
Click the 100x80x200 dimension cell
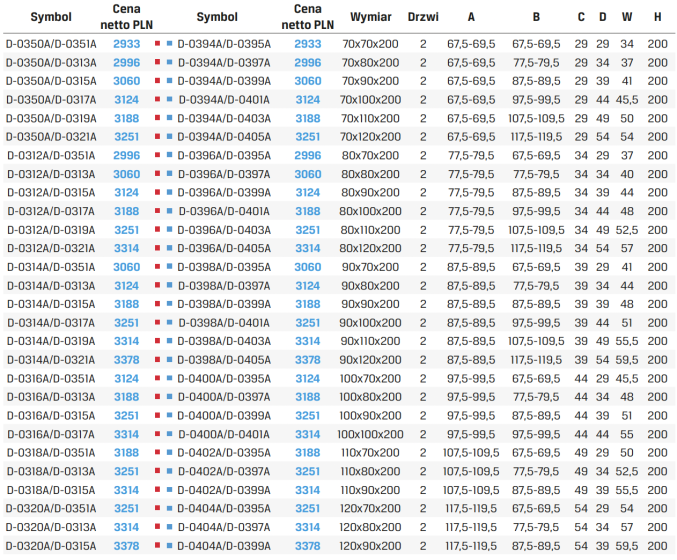(370, 397)
